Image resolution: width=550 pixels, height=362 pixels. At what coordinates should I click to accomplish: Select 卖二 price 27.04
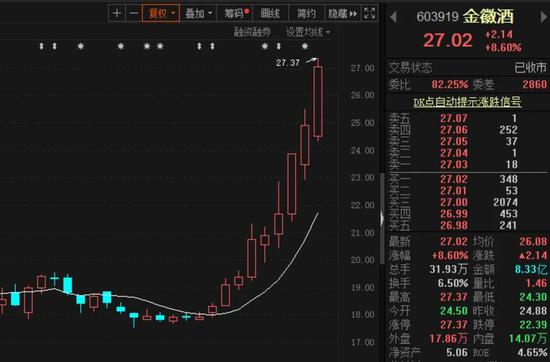(x=454, y=153)
